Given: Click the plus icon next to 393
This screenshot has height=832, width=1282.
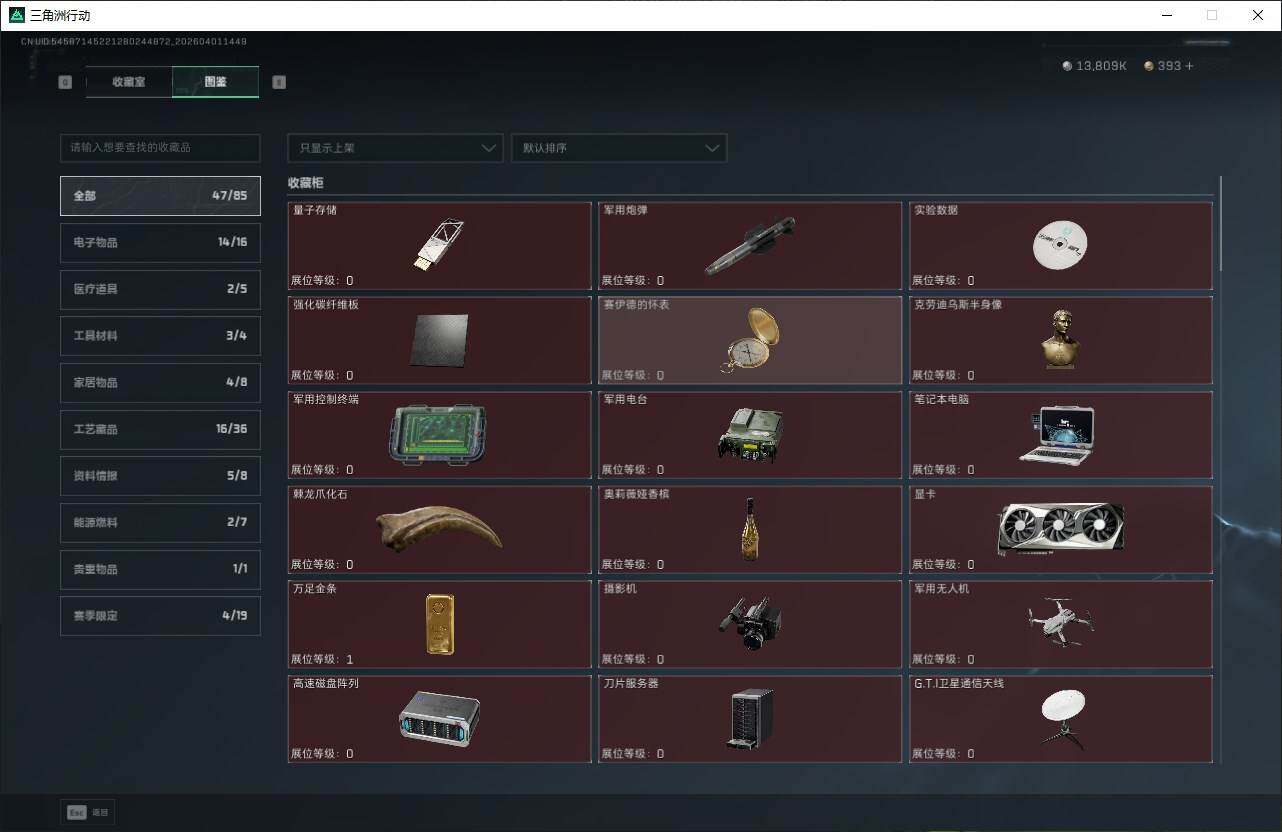Looking at the screenshot, I should pyautogui.click(x=1189, y=66).
